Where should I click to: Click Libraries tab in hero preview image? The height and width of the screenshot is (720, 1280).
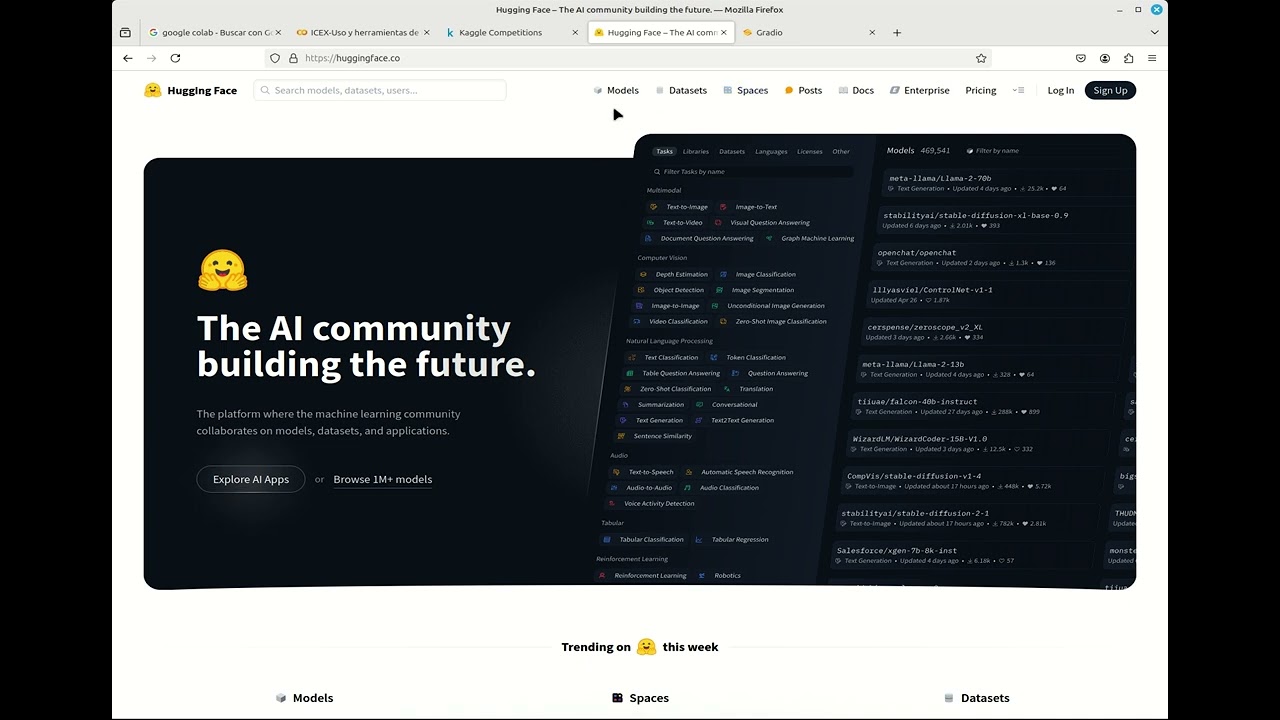coord(696,152)
